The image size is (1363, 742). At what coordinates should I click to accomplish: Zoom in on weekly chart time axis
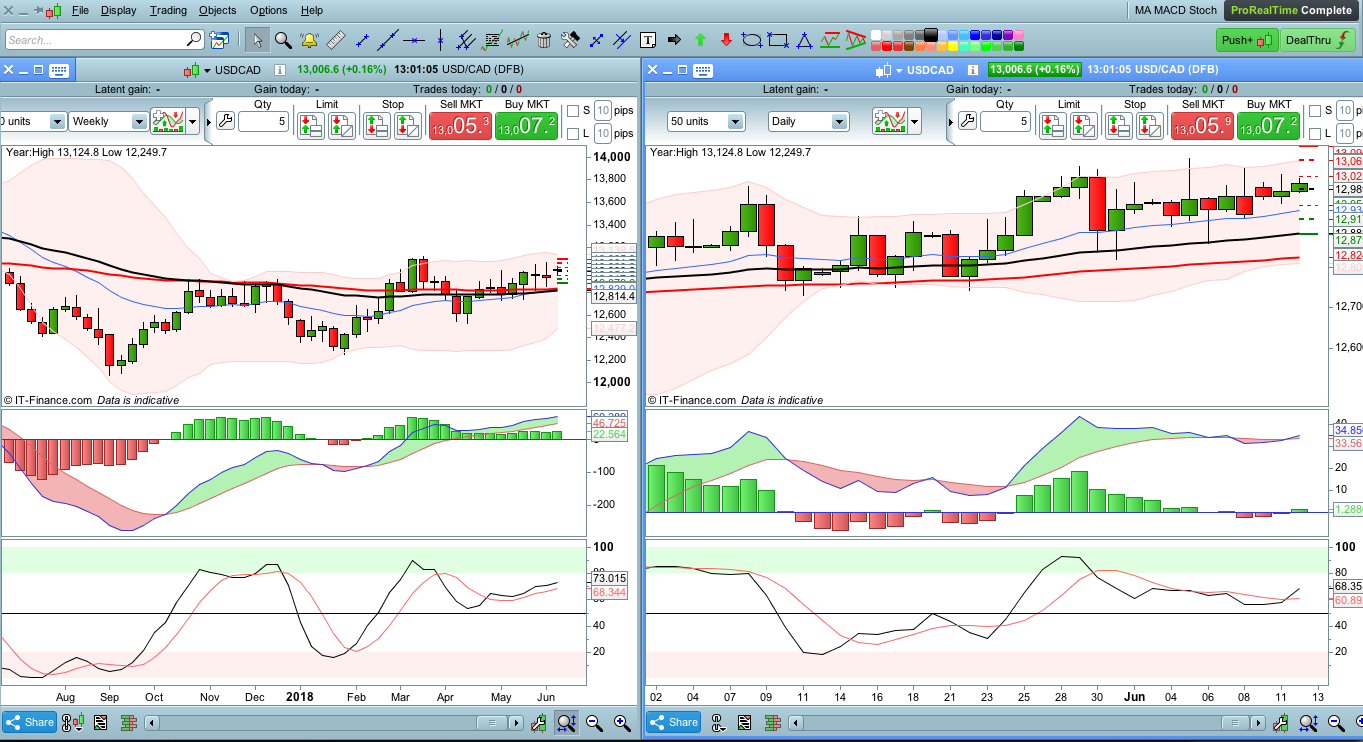[622, 722]
